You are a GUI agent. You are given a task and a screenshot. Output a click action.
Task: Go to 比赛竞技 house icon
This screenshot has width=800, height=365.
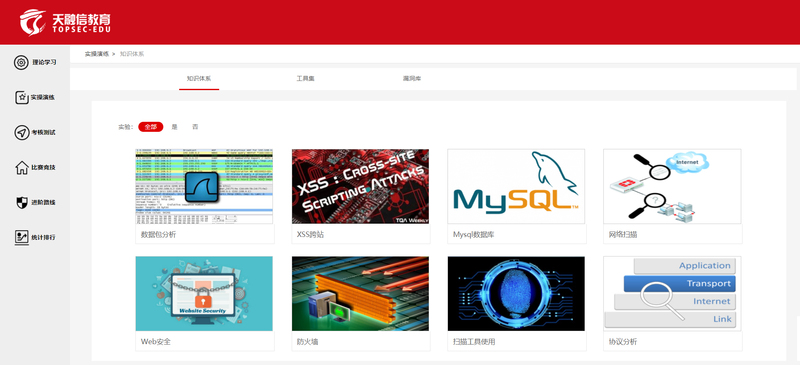point(21,167)
